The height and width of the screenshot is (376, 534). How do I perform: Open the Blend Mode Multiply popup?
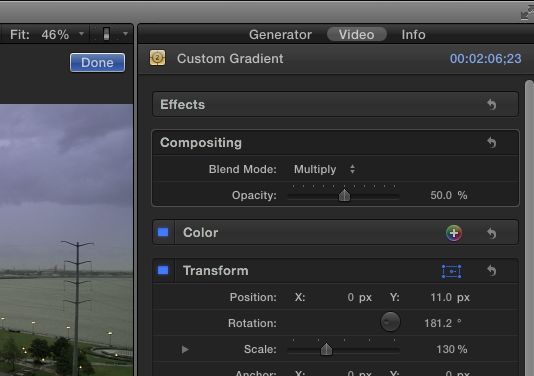tap(325, 169)
